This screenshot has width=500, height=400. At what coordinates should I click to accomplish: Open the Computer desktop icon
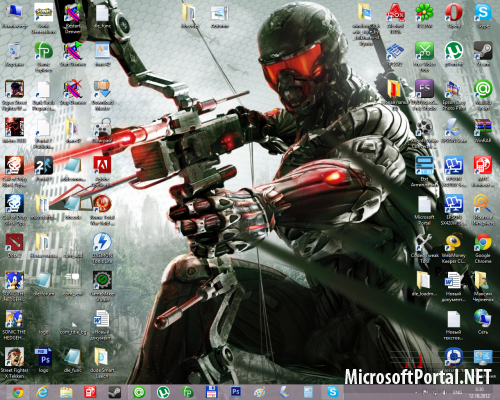[x=14, y=15]
